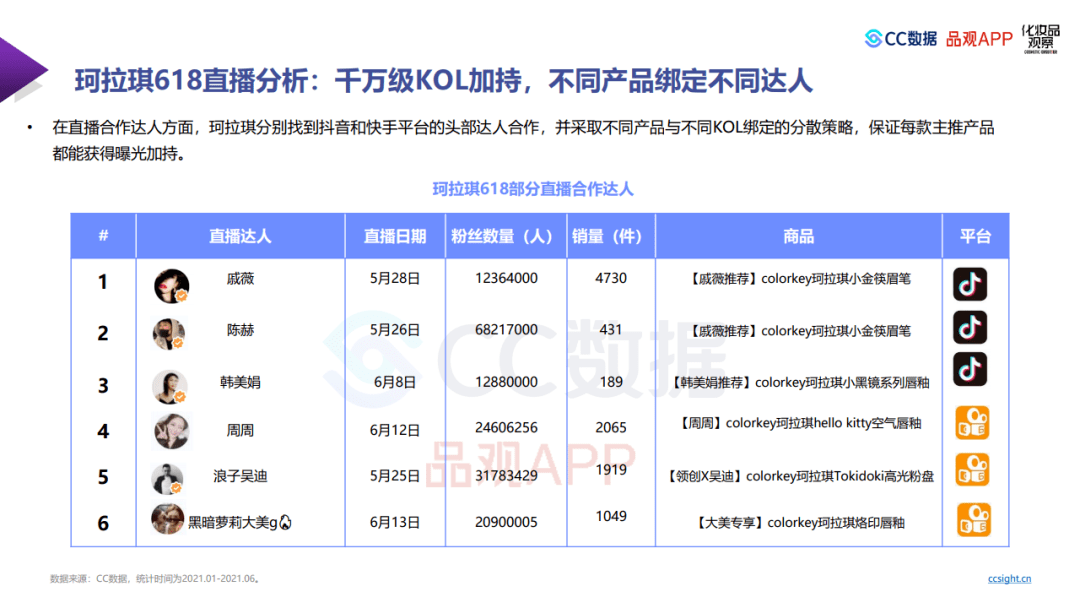This screenshot has width=1080, height=608.
Task: Click the follower count 12880000
Action: click(506, 382)
